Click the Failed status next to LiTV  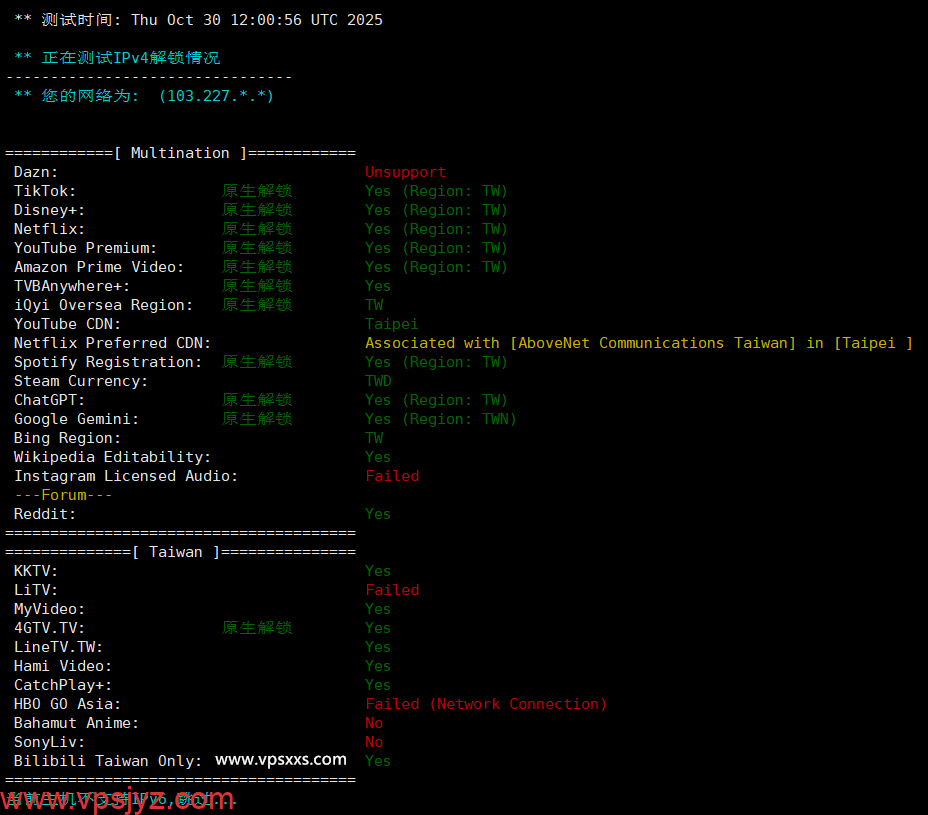[392, 590]
